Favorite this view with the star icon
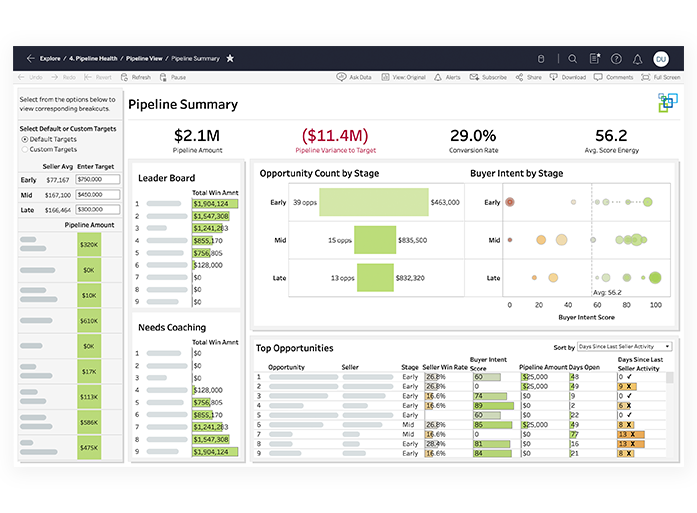The image size is (697, 513). (230, 59)
